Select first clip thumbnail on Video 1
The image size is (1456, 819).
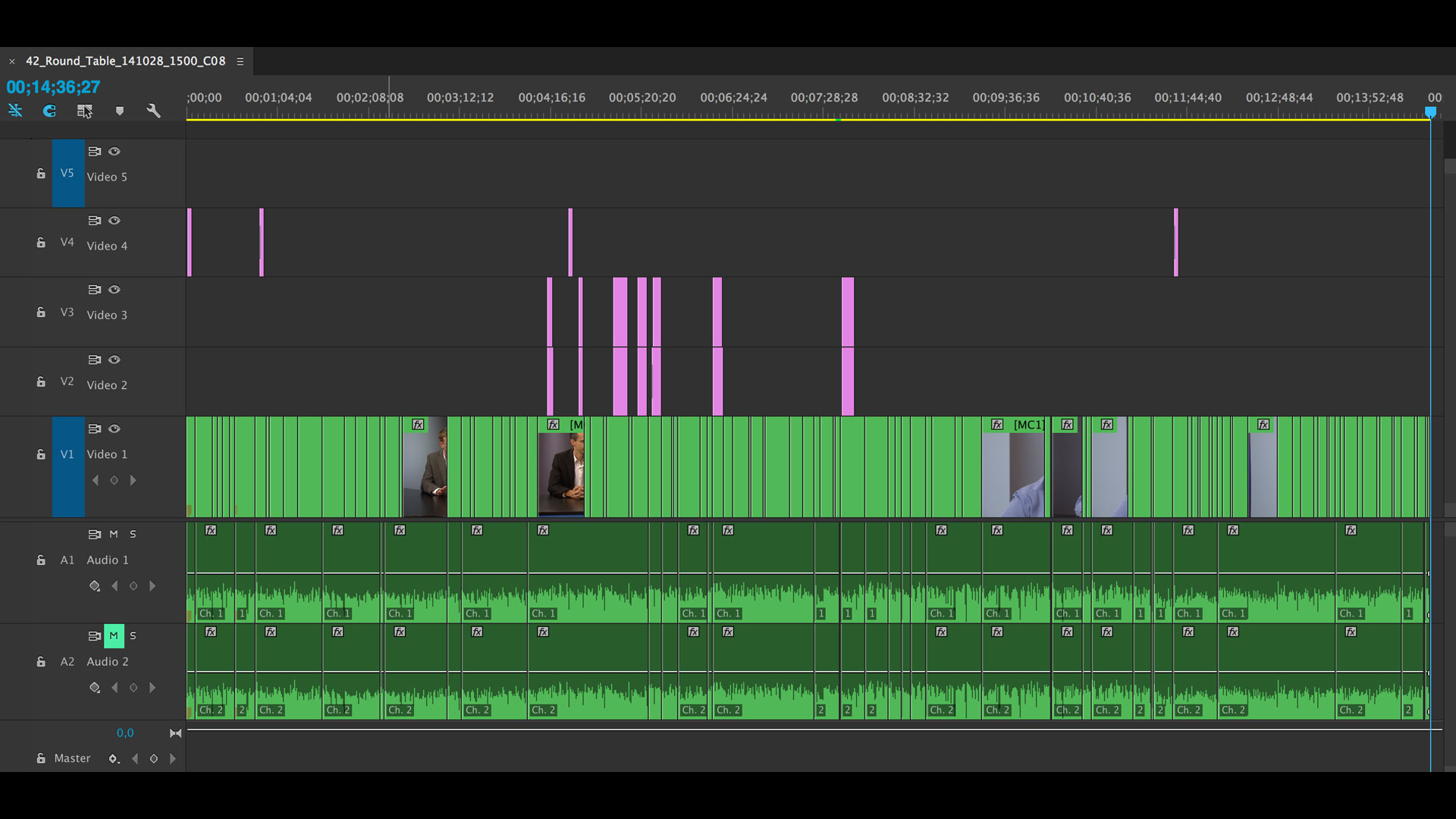coord(425,472)
